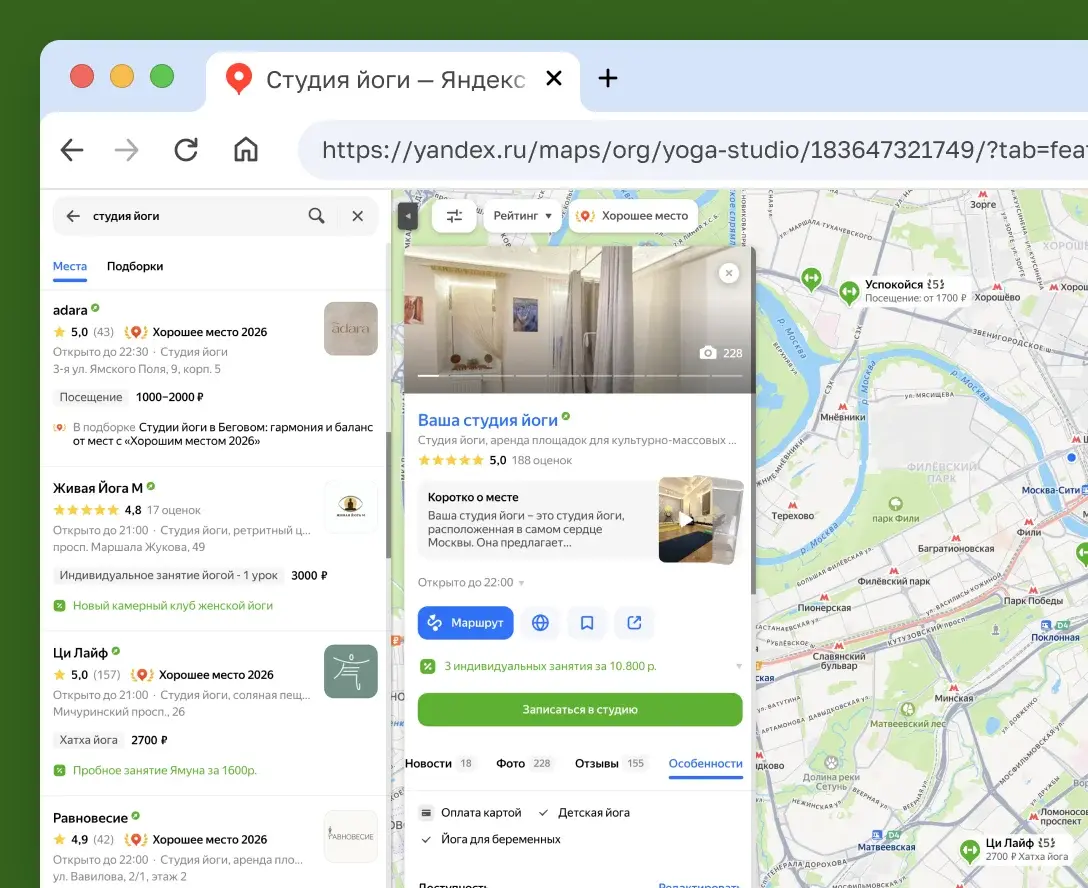1088x888 pixels.
Task: Click the Оплата картой feature
Action: (x=470, y=812)
